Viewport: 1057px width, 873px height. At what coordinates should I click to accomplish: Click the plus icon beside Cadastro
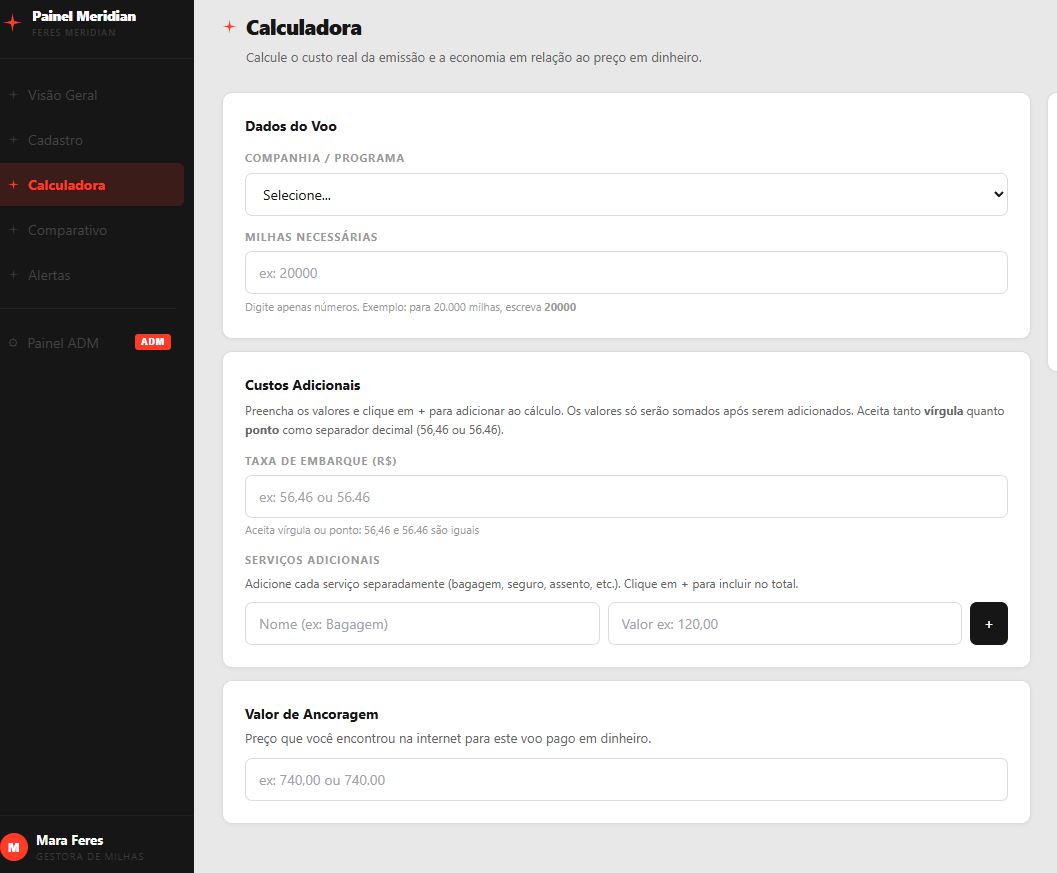click(13, 140)
